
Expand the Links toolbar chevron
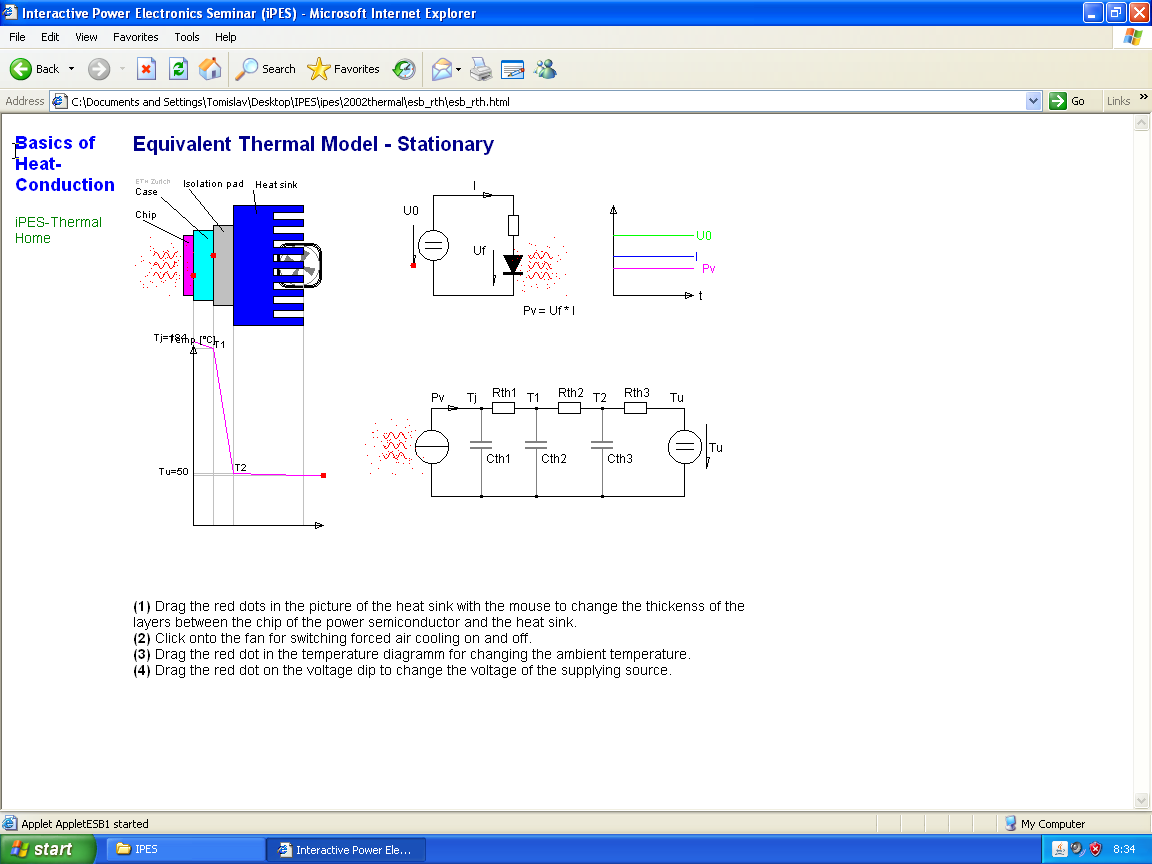(1143, 97)
